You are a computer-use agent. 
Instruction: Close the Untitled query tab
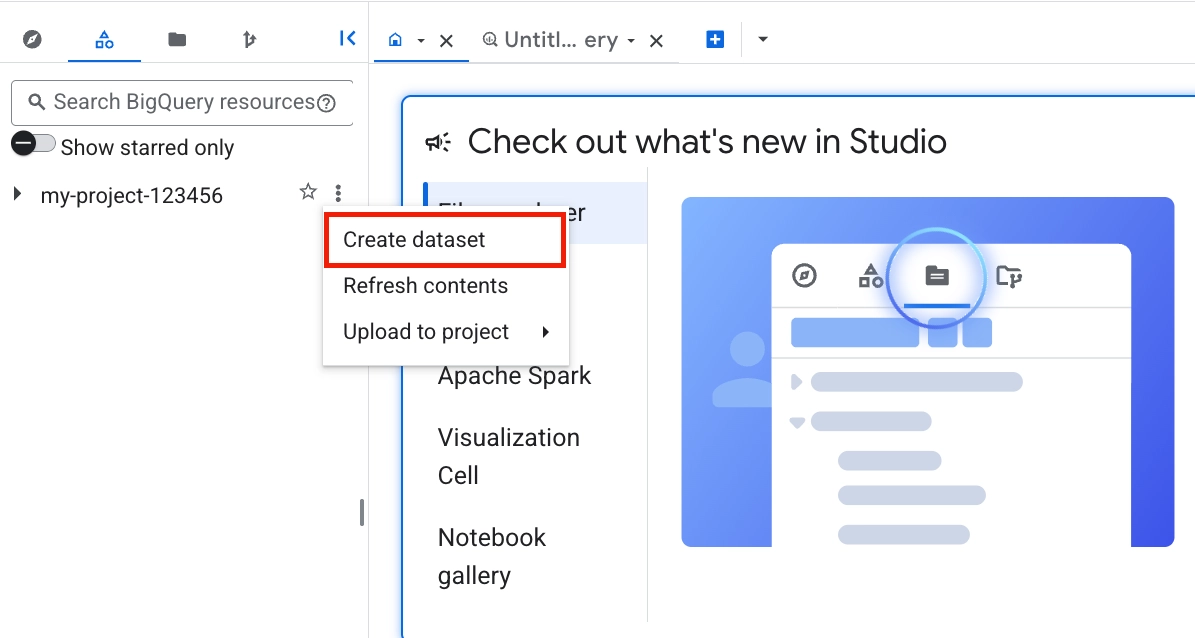pos(656,40)
